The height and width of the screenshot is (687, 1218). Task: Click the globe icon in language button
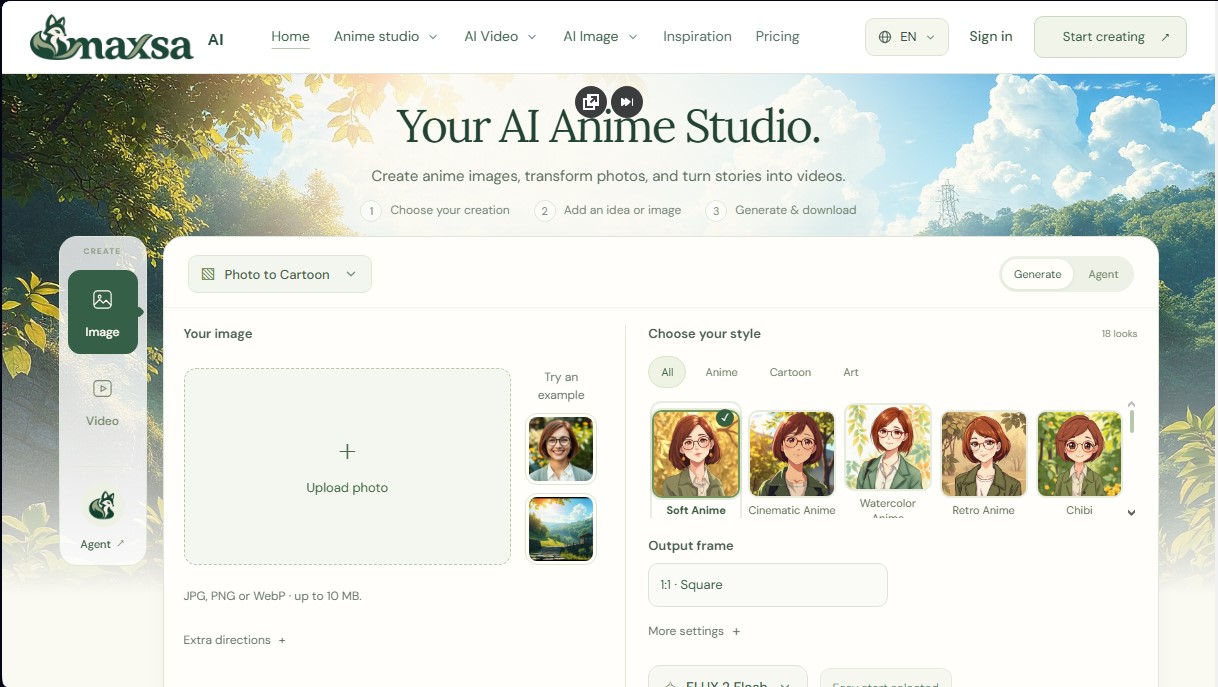click(x=885, y=37)
